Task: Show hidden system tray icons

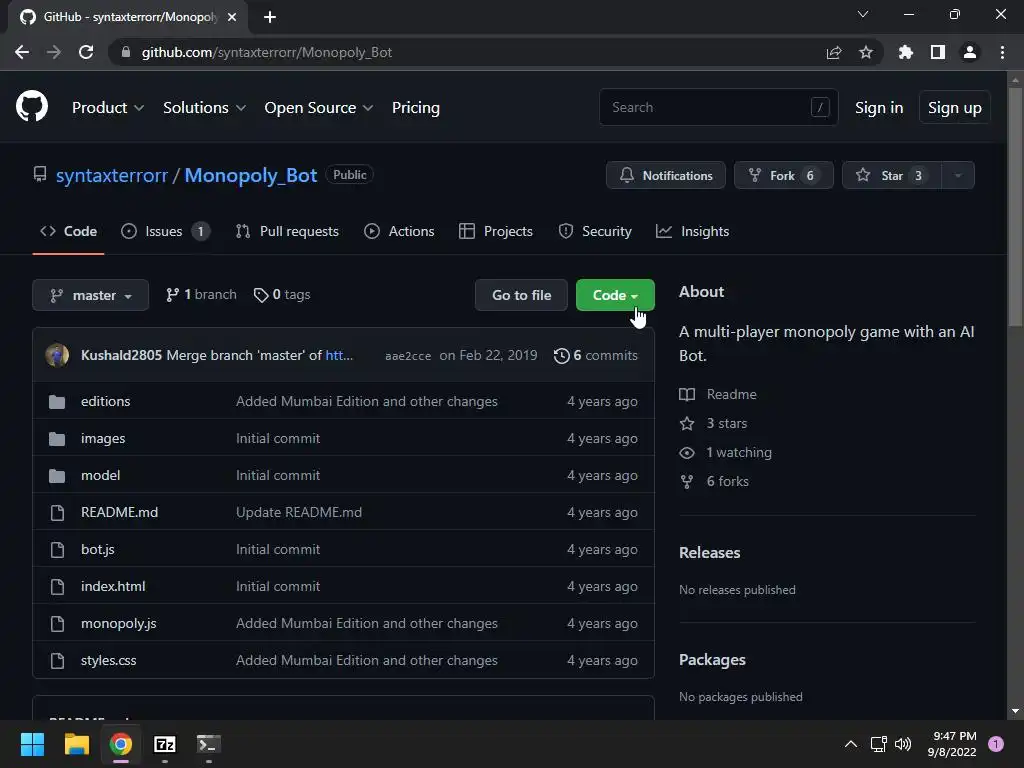Action: tap(851, 744)
